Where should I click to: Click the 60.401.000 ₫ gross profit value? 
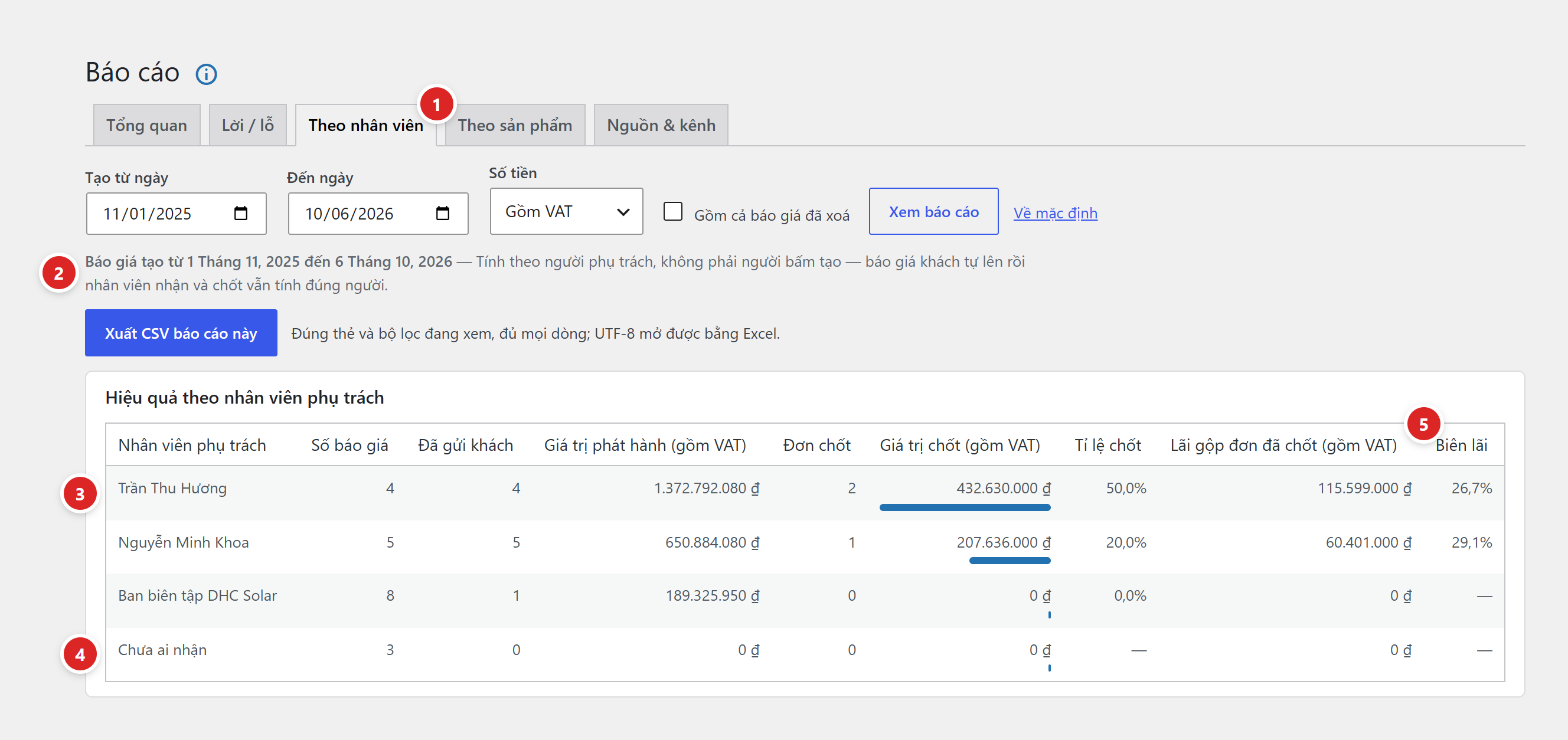coord(1368,542)
